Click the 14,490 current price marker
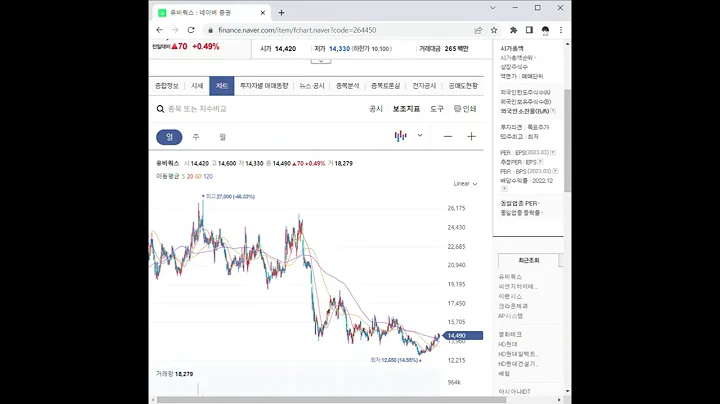Image resolution: width=720 pixels, height=404 pixels. (462, 336)
